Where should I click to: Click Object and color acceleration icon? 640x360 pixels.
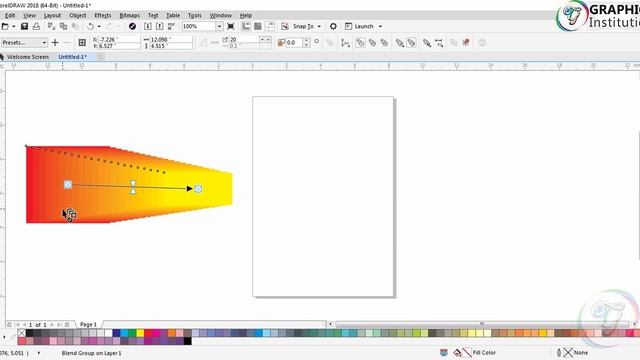coord(400,42)
